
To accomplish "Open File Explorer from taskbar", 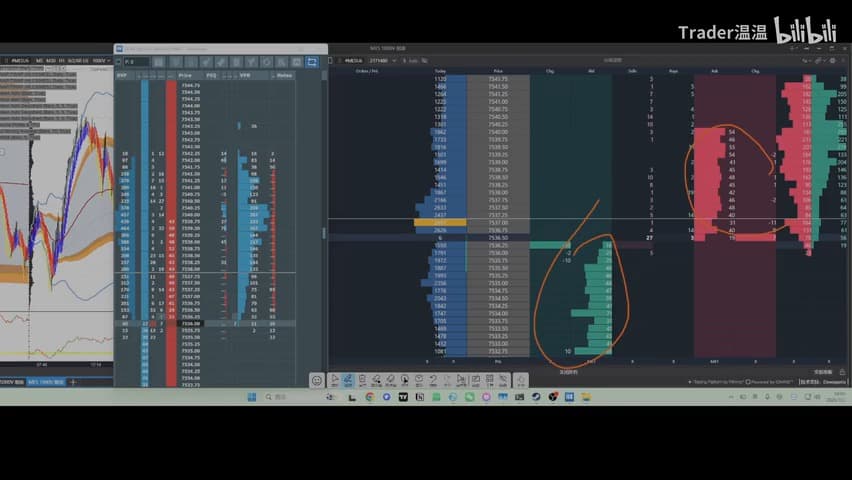I will click(x=586, y=397).
